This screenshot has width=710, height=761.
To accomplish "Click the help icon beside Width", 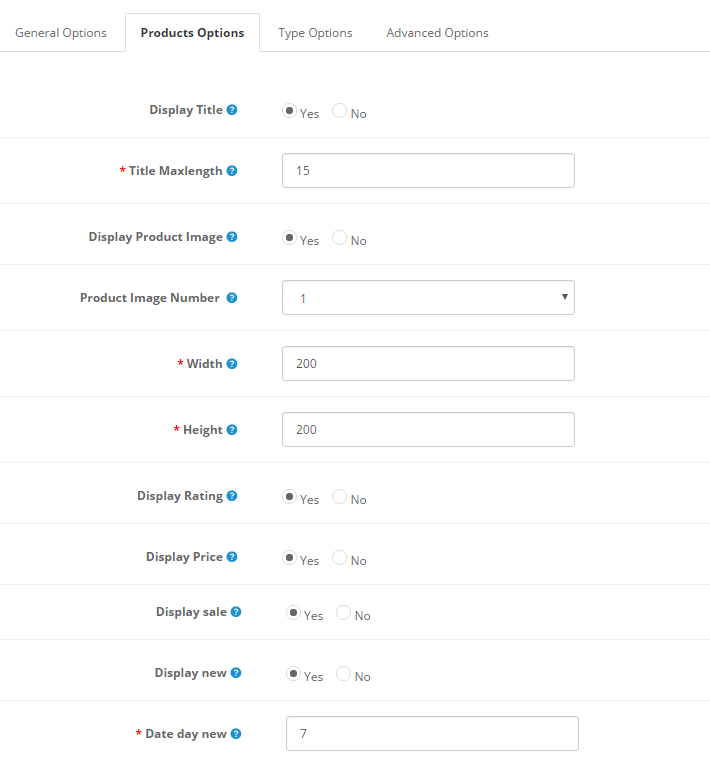I will [232, 364].
